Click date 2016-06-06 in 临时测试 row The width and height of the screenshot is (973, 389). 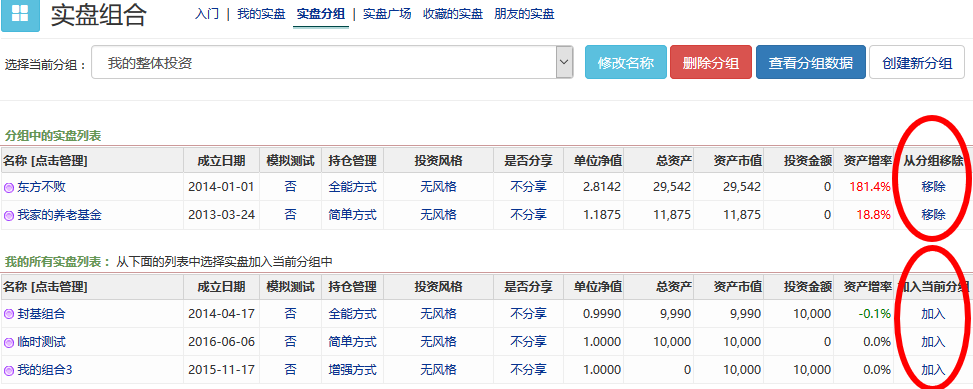coord(221,342)
